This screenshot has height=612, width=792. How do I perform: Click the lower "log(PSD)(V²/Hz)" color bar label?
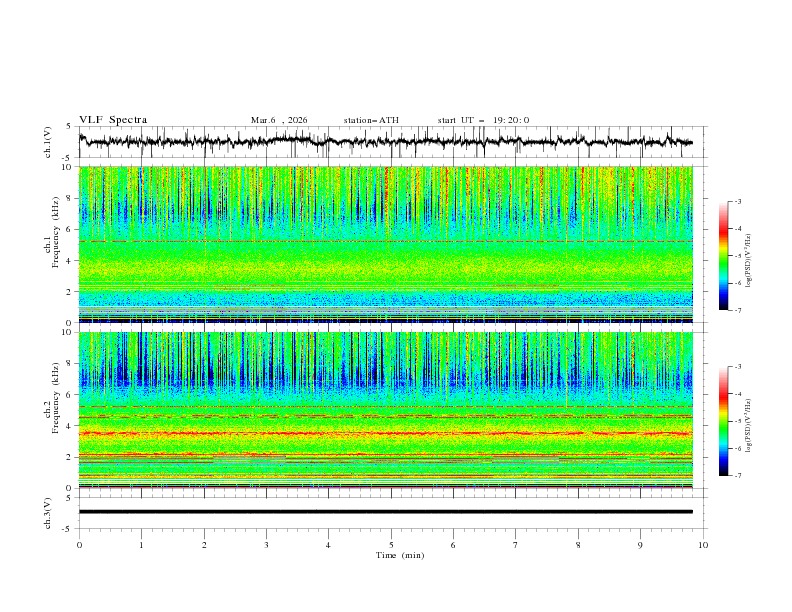click(748, 426)
